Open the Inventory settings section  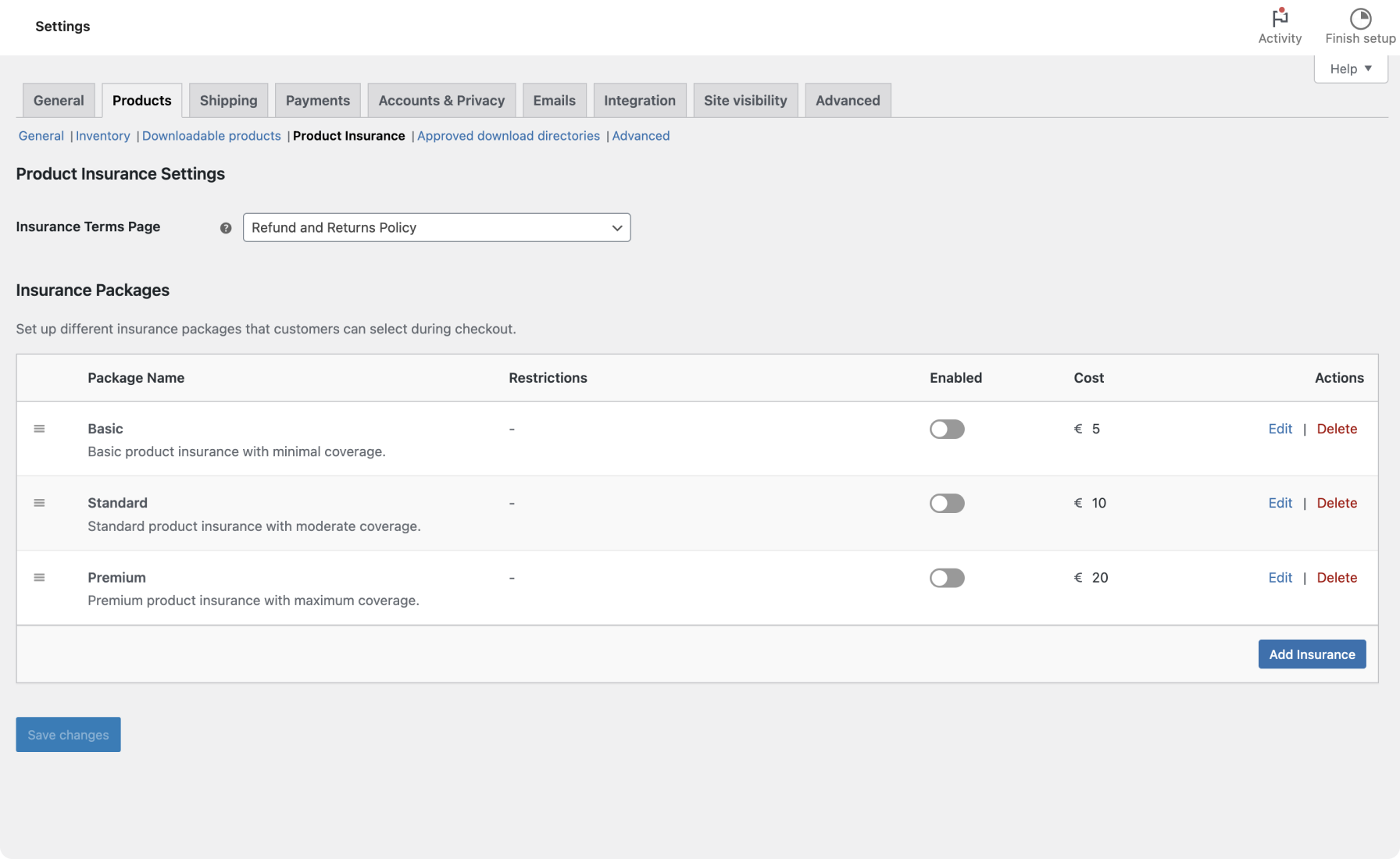point(102,136)
